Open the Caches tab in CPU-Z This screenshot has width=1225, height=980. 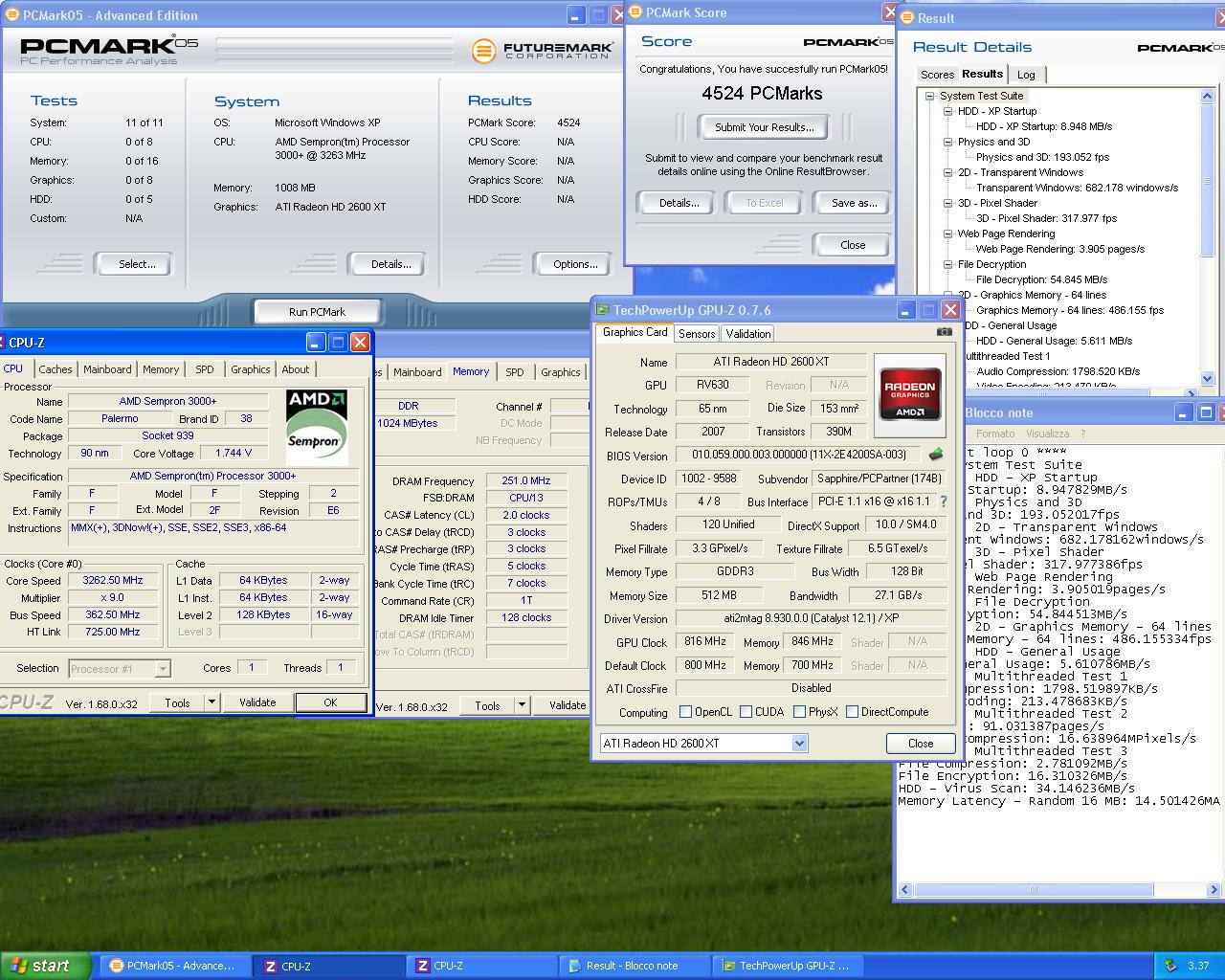pyautogui.click(x=55, y=369)
